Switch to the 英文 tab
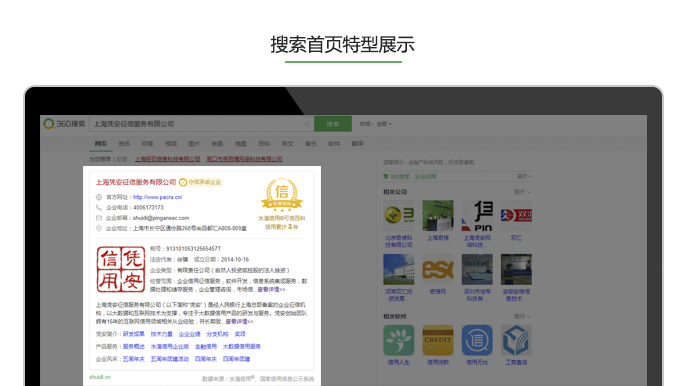This screenshot has height=386, width=686. tap(287, 144)
